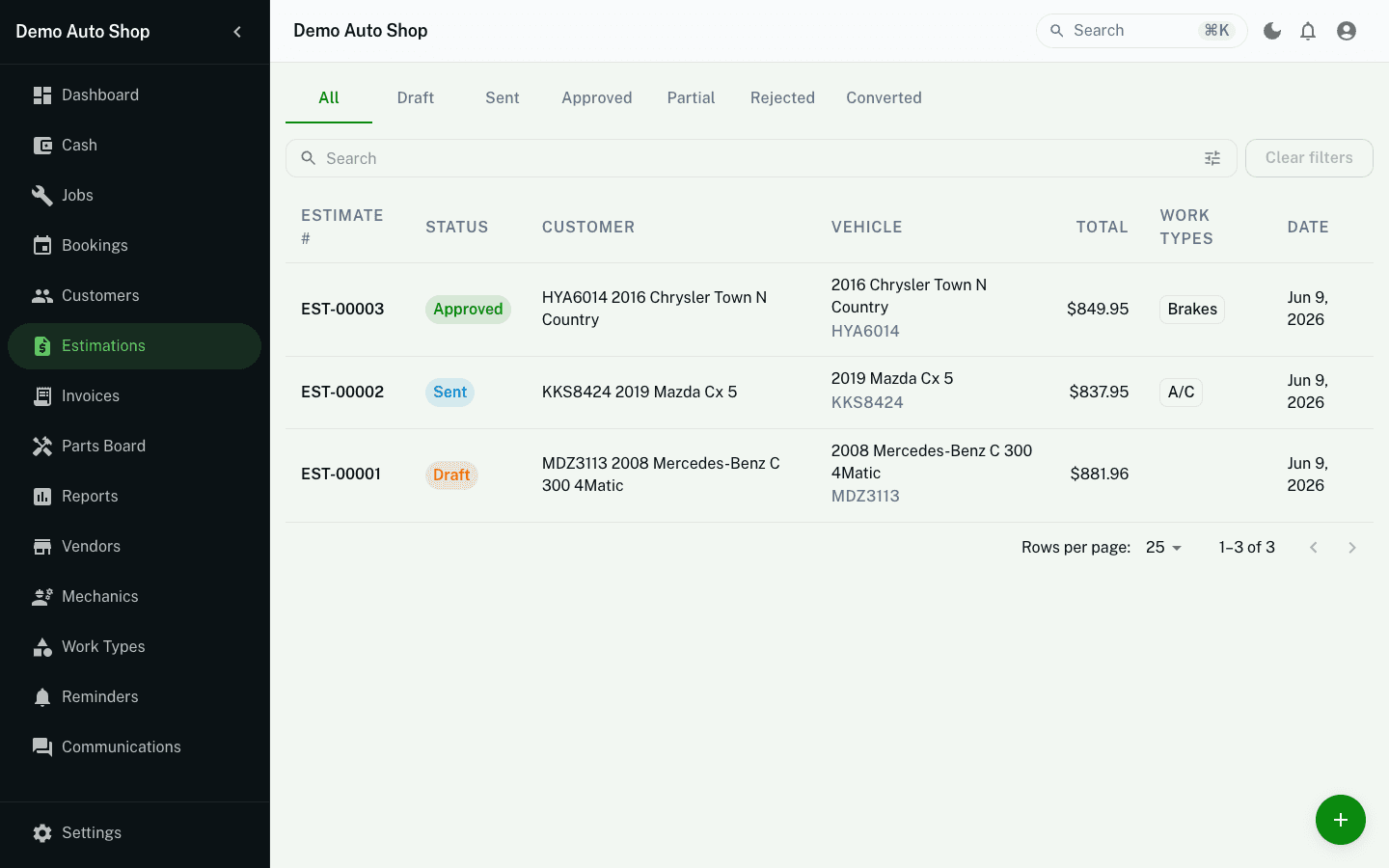This screenshot has height=868, width=1389.
Task: Switch to the All tab
Action: click(329, 97)
